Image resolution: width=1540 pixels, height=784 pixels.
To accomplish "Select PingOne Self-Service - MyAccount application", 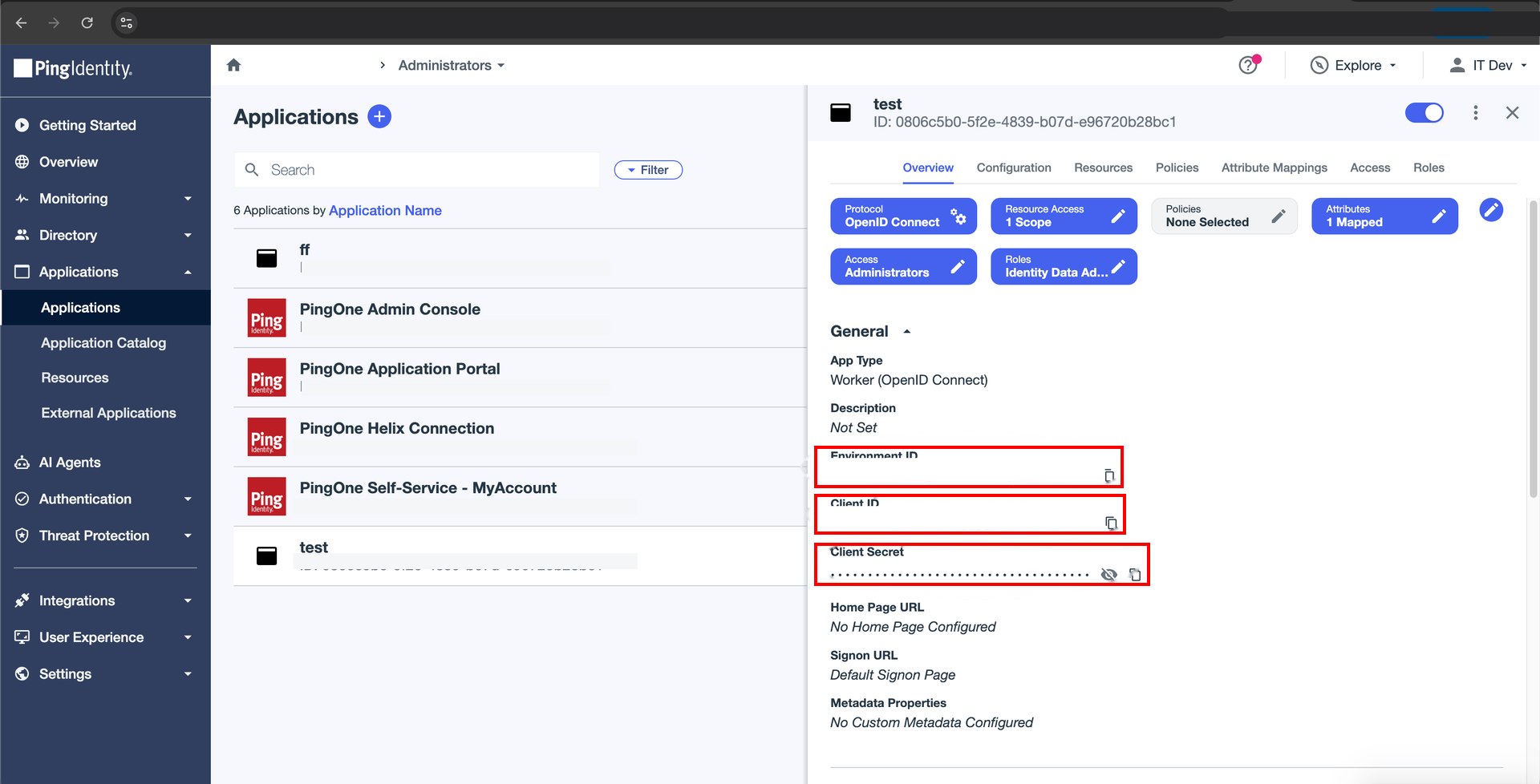I will coord(520,496).
